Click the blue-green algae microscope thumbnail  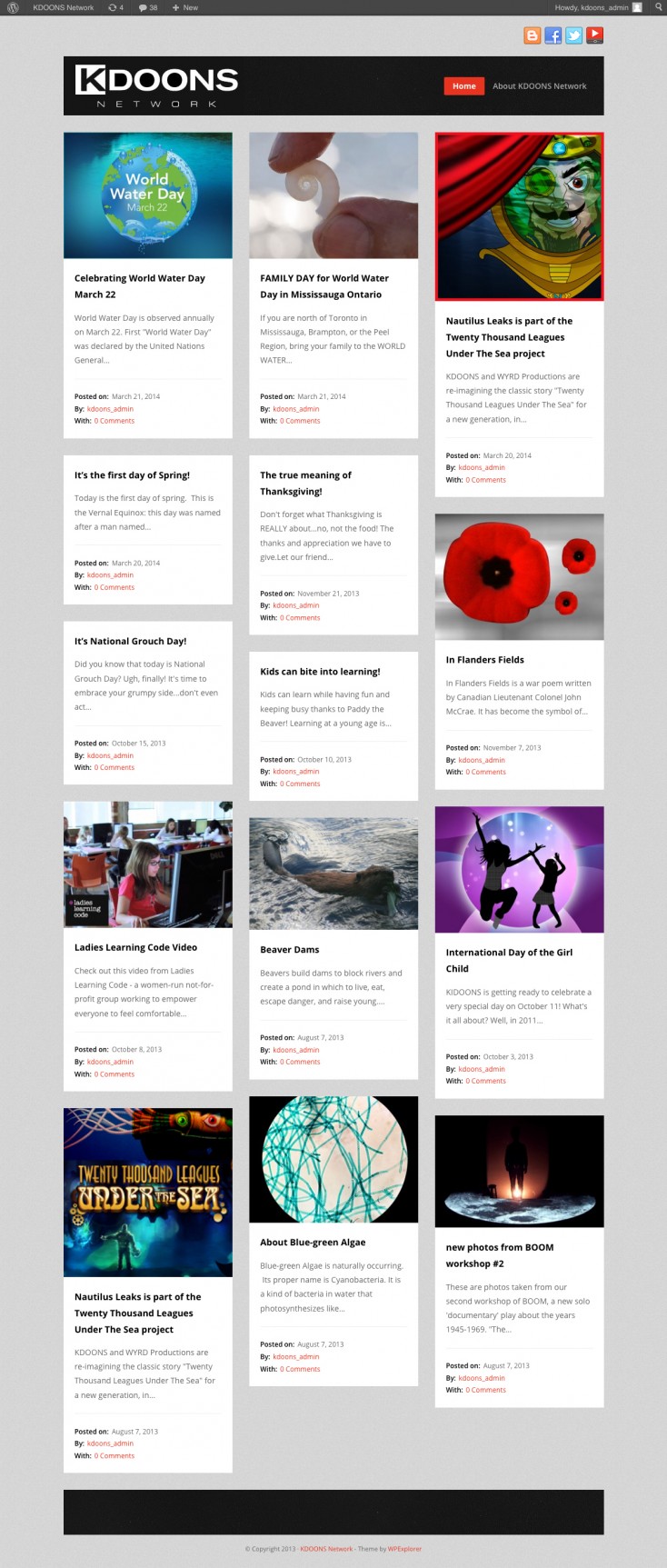tap(333, 1159)
